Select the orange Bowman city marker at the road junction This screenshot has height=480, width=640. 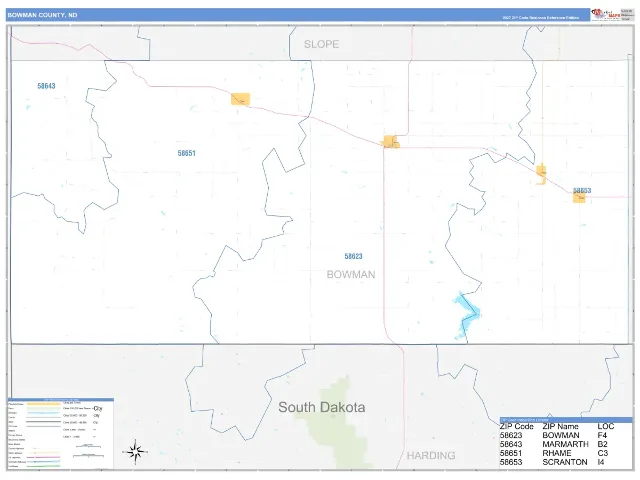(x=391, y=142)
